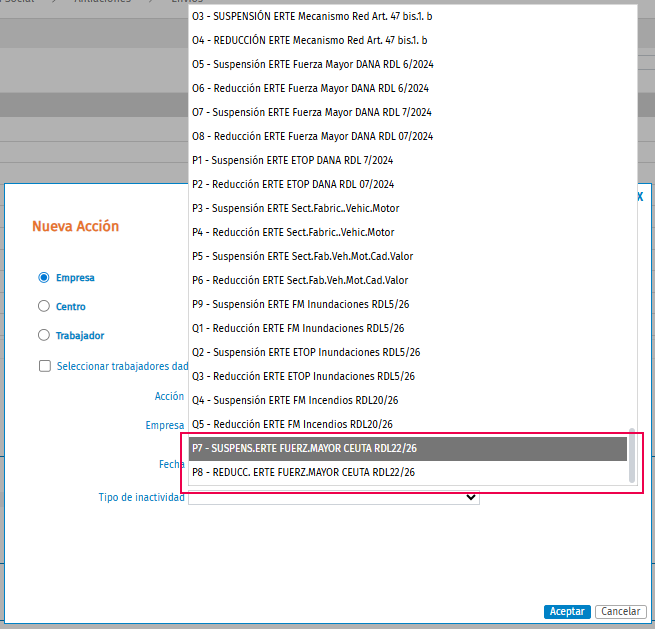Choose P3 - Suspensión ERTE Sect.Fabric..Vehic.Motor
The width and height of the screenshot is (655, 629).
point(408,208)
